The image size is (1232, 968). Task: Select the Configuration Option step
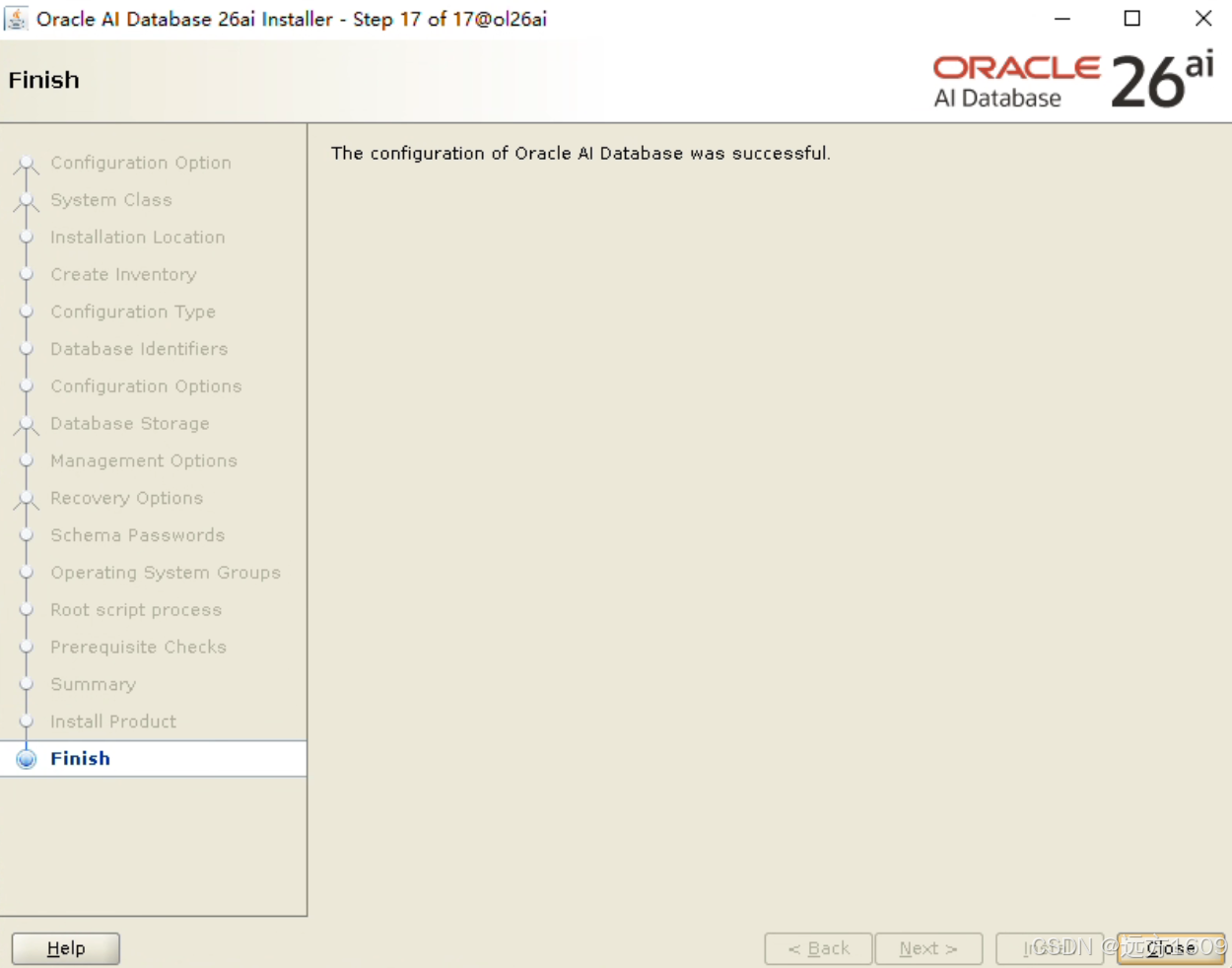(x=141, y=163)
